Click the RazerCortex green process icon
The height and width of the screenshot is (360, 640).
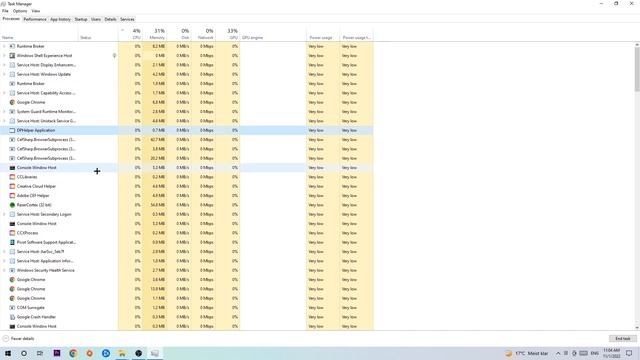pyautogui.click(x=12, y=205)
